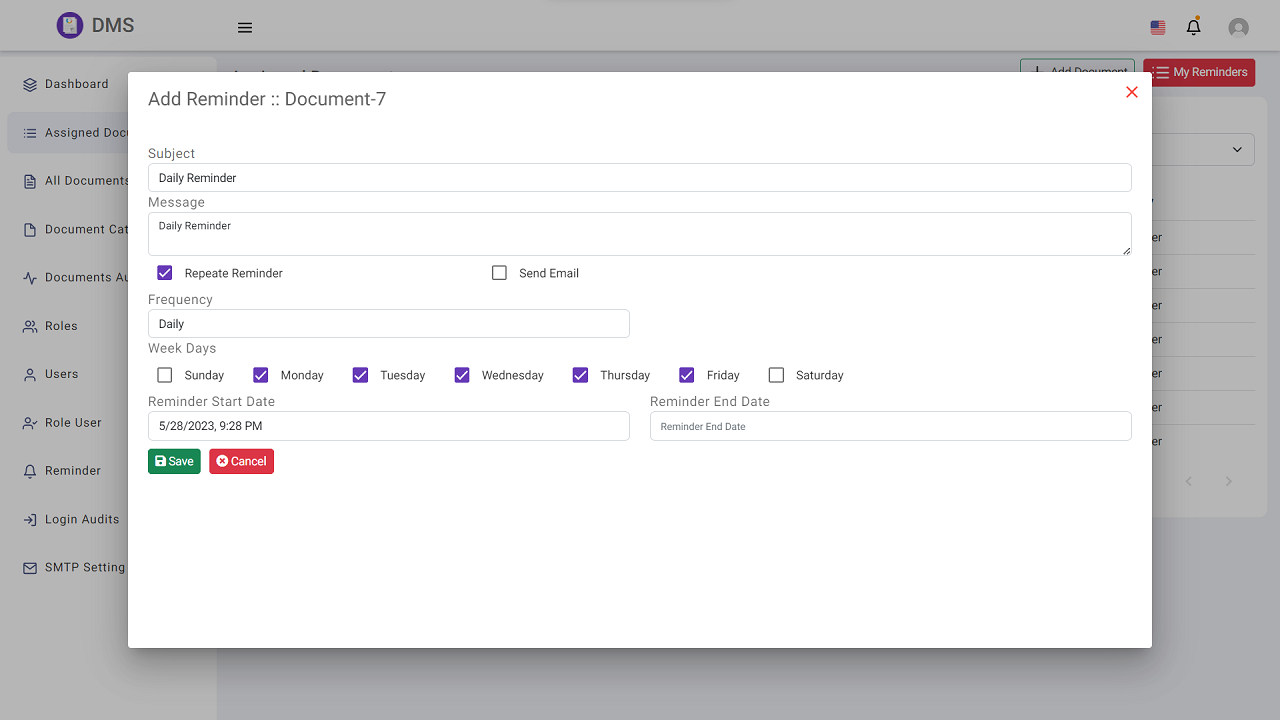Close the Add Reminder dialog with red X
Image resolution: width=1280 pixels, height=720 pixels.
[x=1132, y=92]
